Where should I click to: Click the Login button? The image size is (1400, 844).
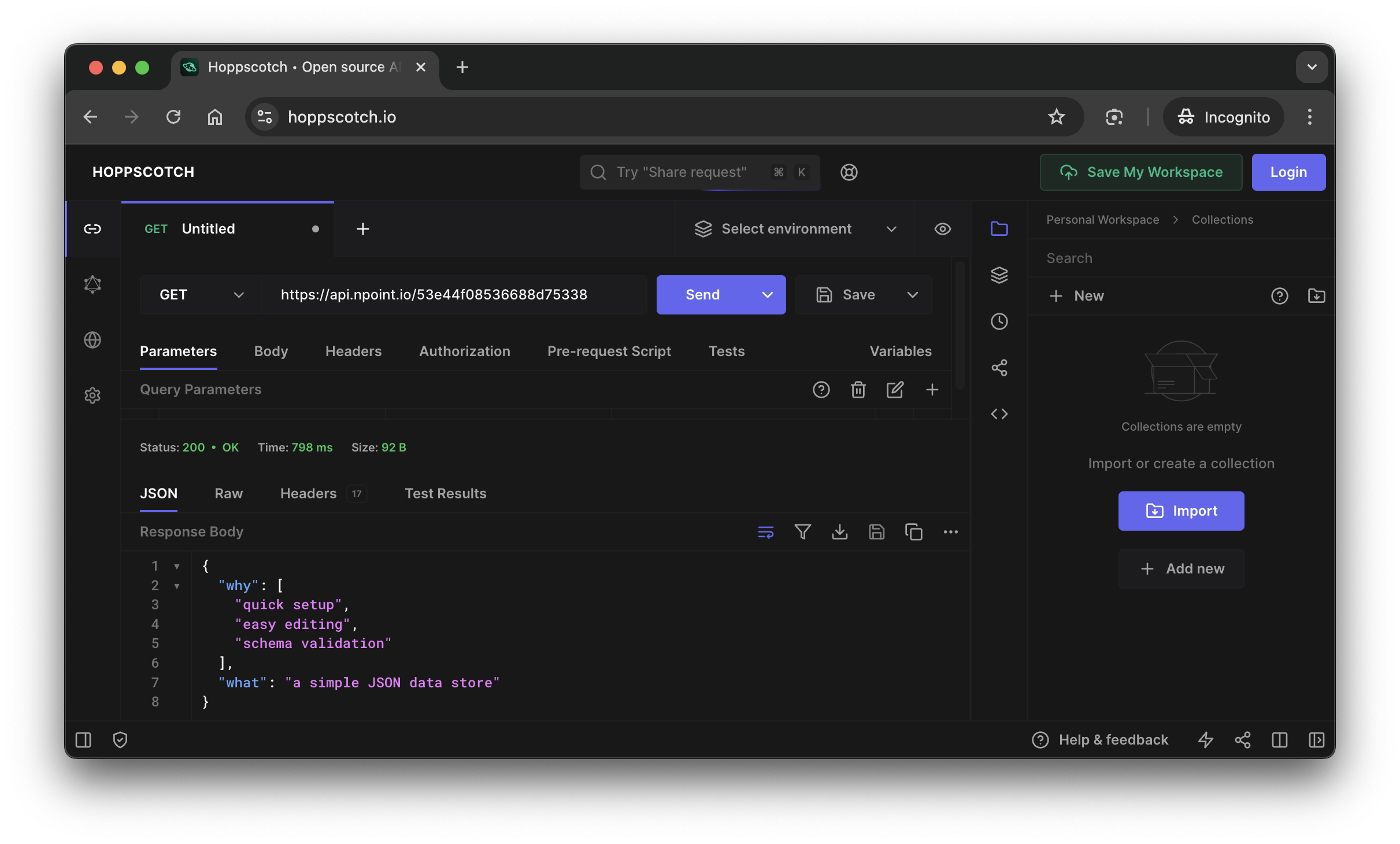tap(1288, 172)
